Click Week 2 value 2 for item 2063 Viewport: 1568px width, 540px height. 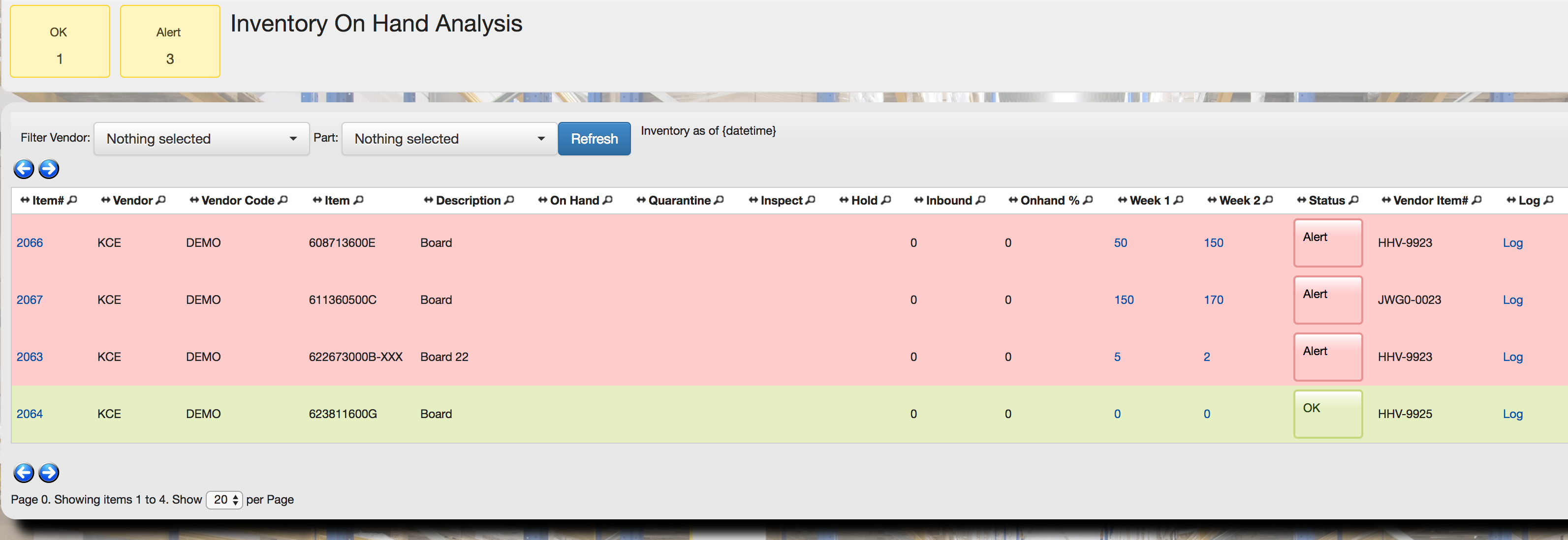coord(1207,357)
